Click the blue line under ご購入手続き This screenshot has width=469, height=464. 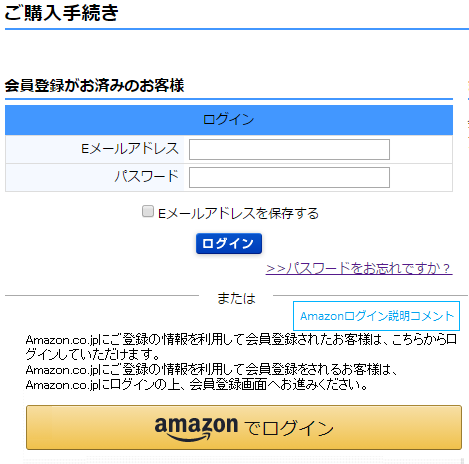(237, 29)
